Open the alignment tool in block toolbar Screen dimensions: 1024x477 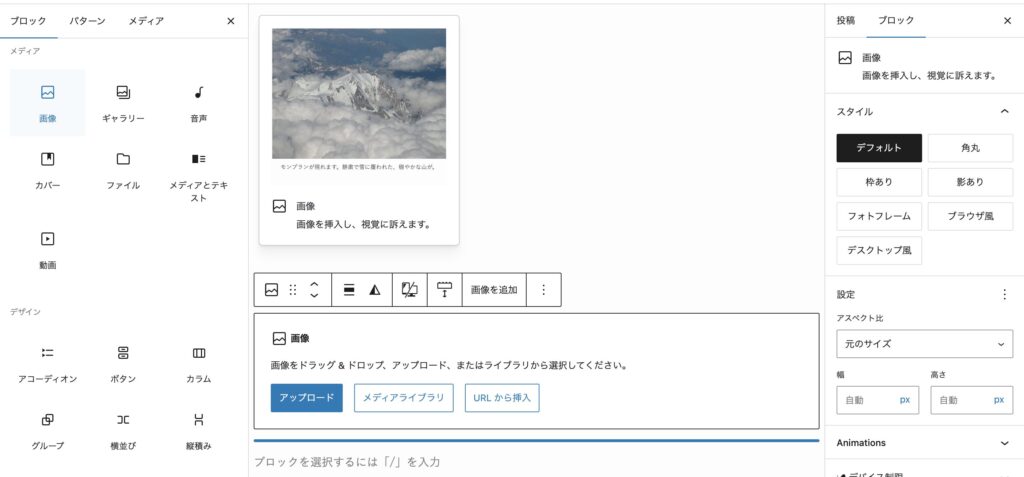(349, 290)
